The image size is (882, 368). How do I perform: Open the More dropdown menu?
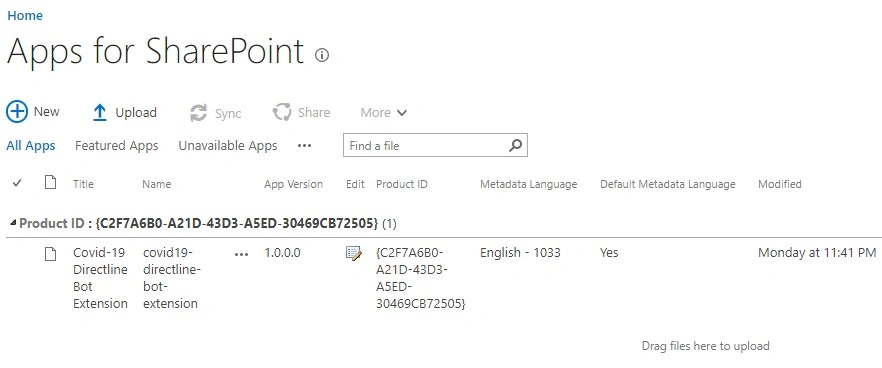click(384, 113)
